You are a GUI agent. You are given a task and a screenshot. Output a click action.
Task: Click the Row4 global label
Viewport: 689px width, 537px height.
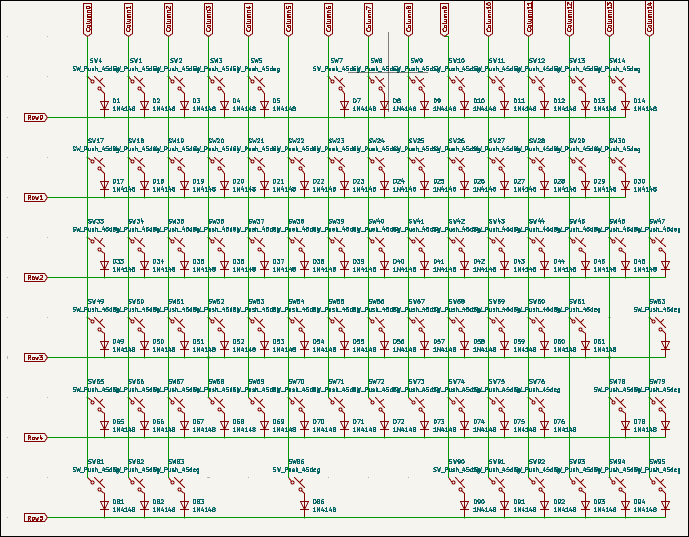point(36,438)
